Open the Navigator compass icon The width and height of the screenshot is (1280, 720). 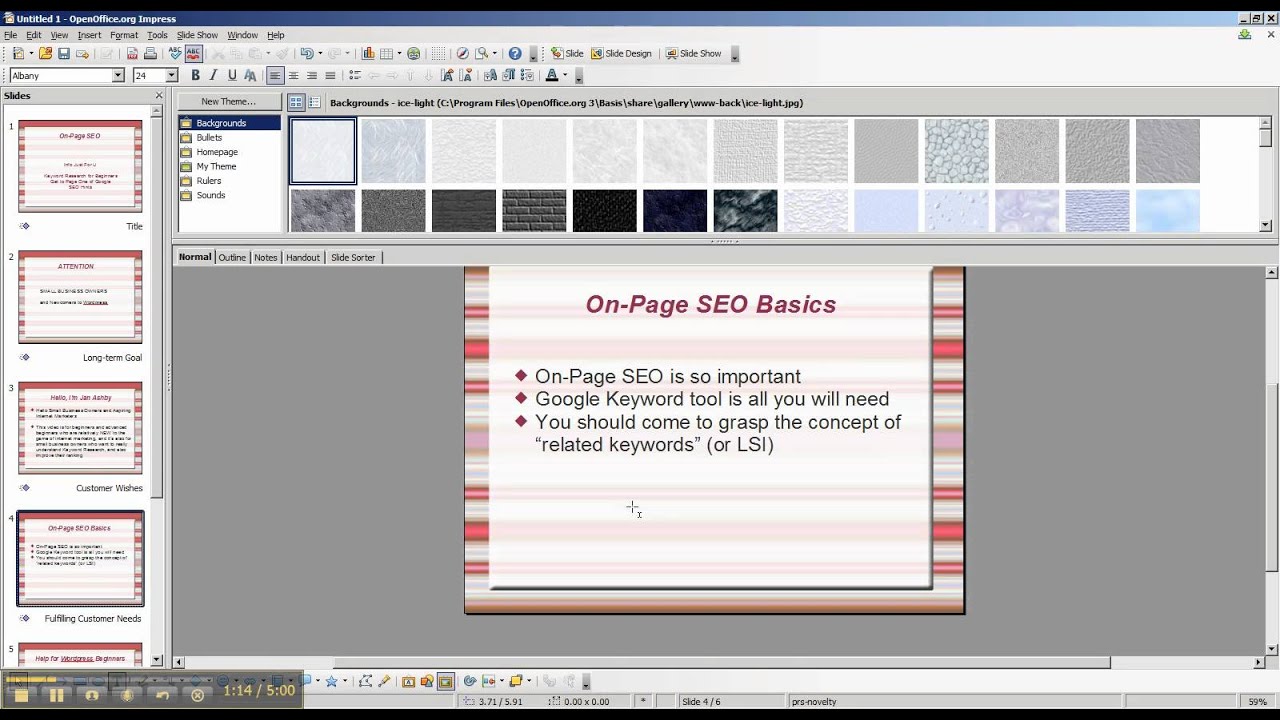coord(462,54)
